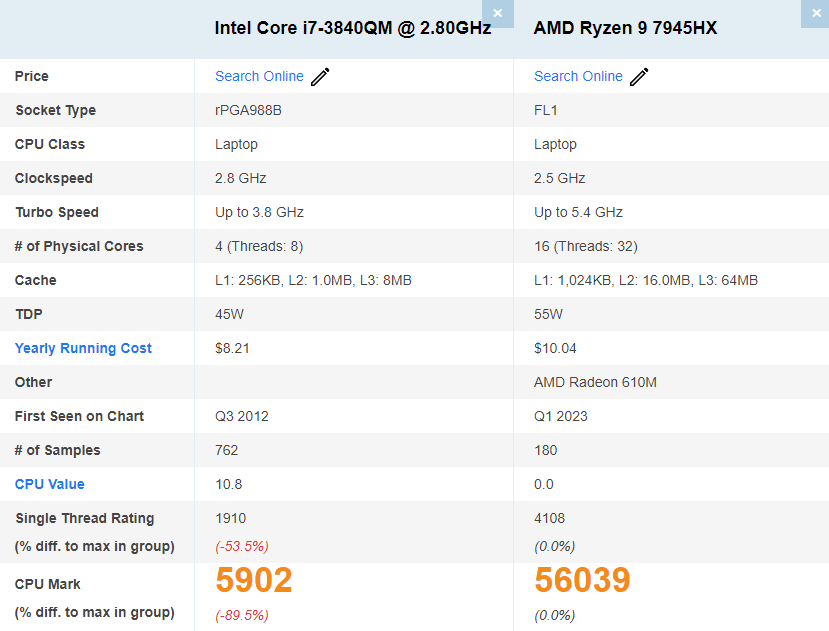
Task: Open the Yearly Running Cost link
Action: coord(83,348)
